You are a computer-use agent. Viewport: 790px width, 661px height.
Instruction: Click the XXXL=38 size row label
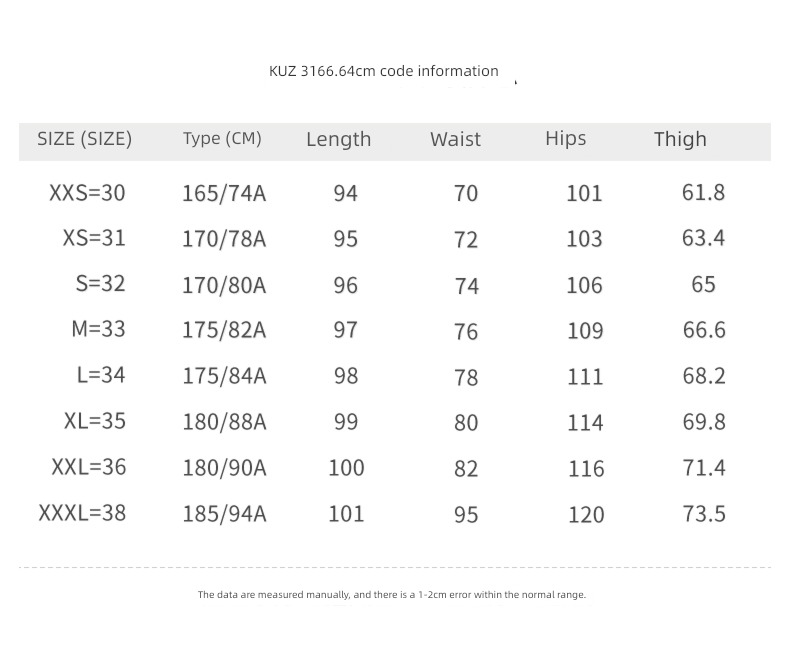(x=82, y=513)
